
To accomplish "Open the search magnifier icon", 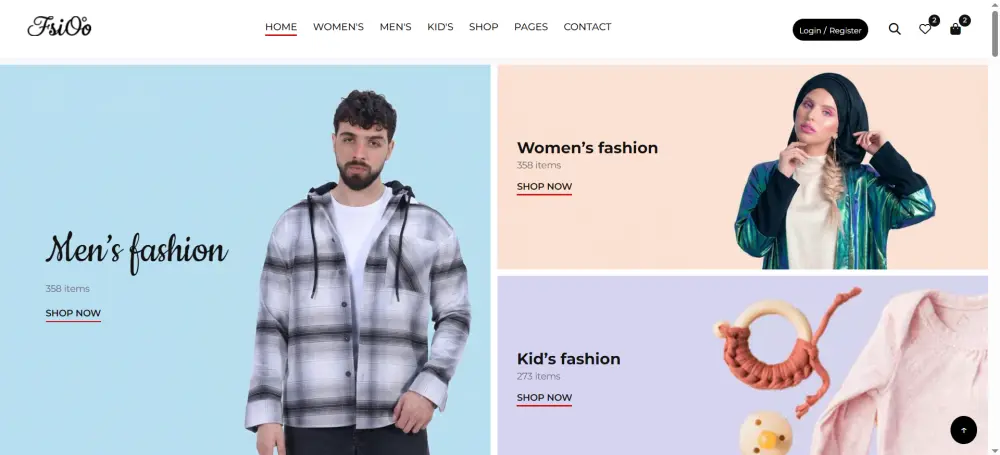I will [895, 29].
